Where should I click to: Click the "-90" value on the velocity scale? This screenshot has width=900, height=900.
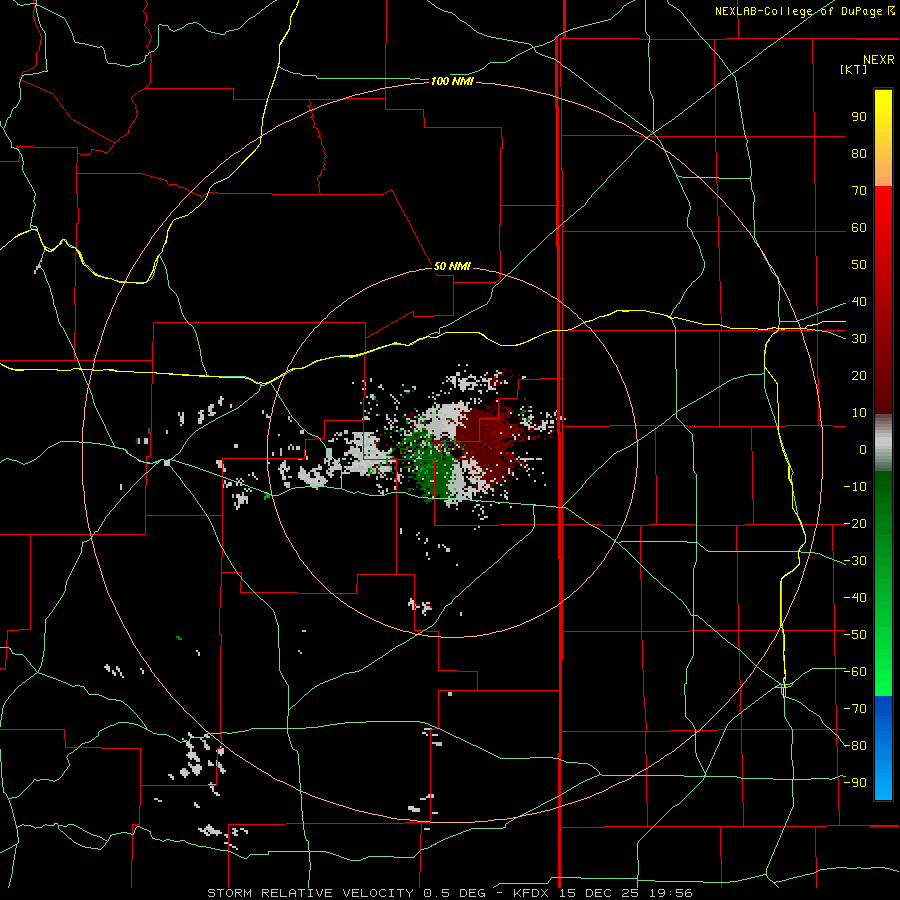click(x=855, y=783)
